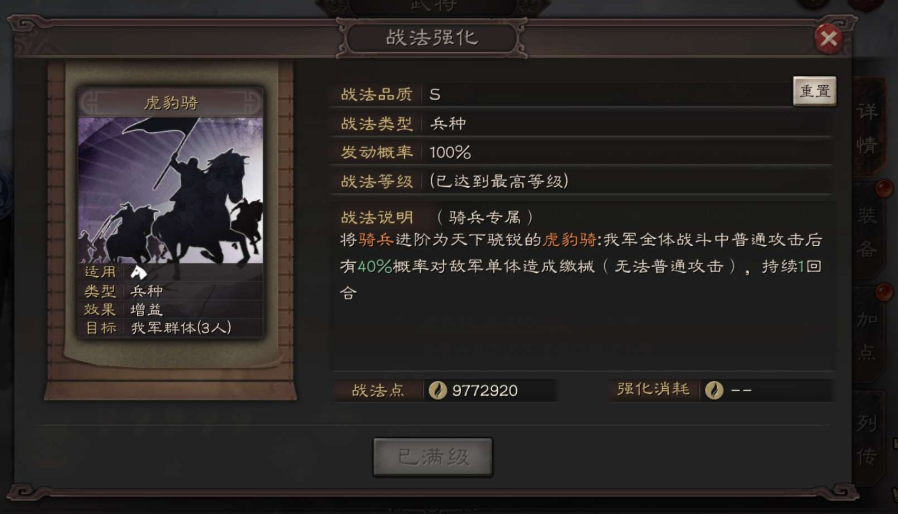This screenshot has height=514, width=898.
Task: Click the grayed 已满级 button
Action: pos(432,457)
